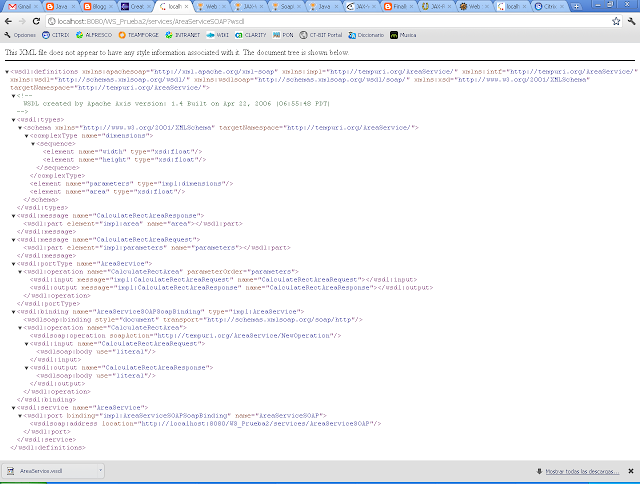This screenshot has width=640, height=484.
Task: Switch to the Creat tab
Action: pos(136,7)
